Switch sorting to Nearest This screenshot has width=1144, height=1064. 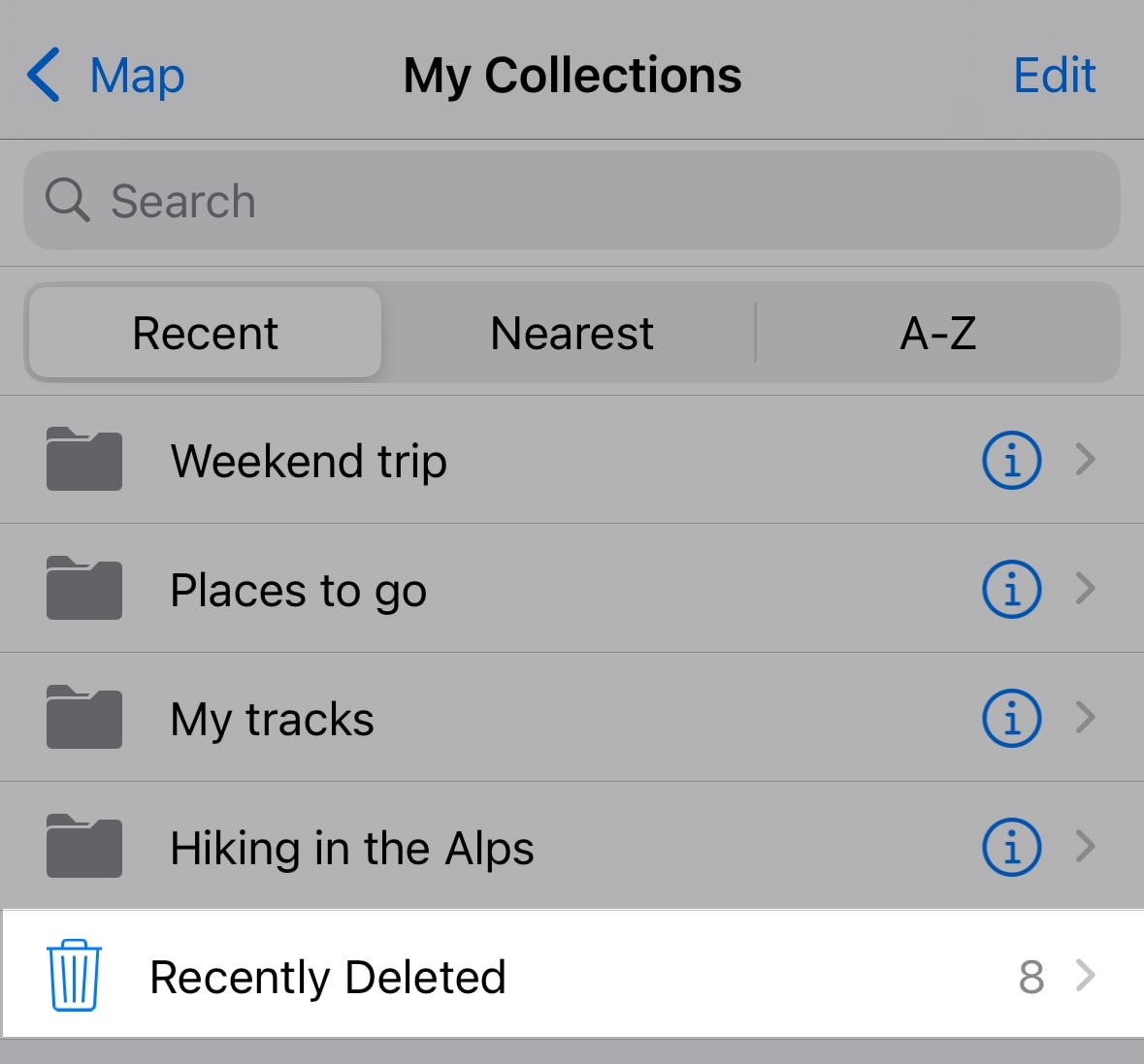point(571,333)
